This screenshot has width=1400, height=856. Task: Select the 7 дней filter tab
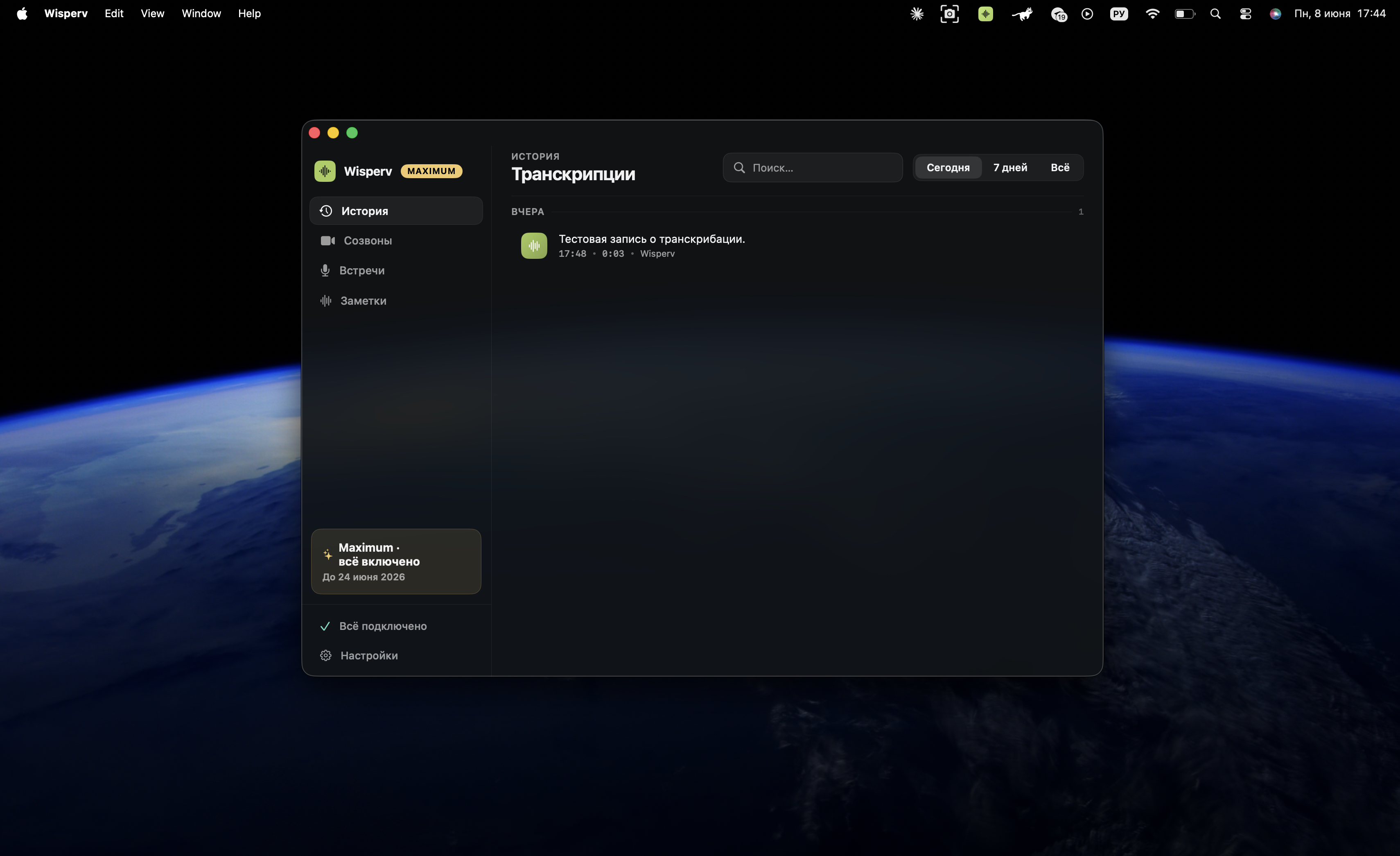pos(1010,168)
